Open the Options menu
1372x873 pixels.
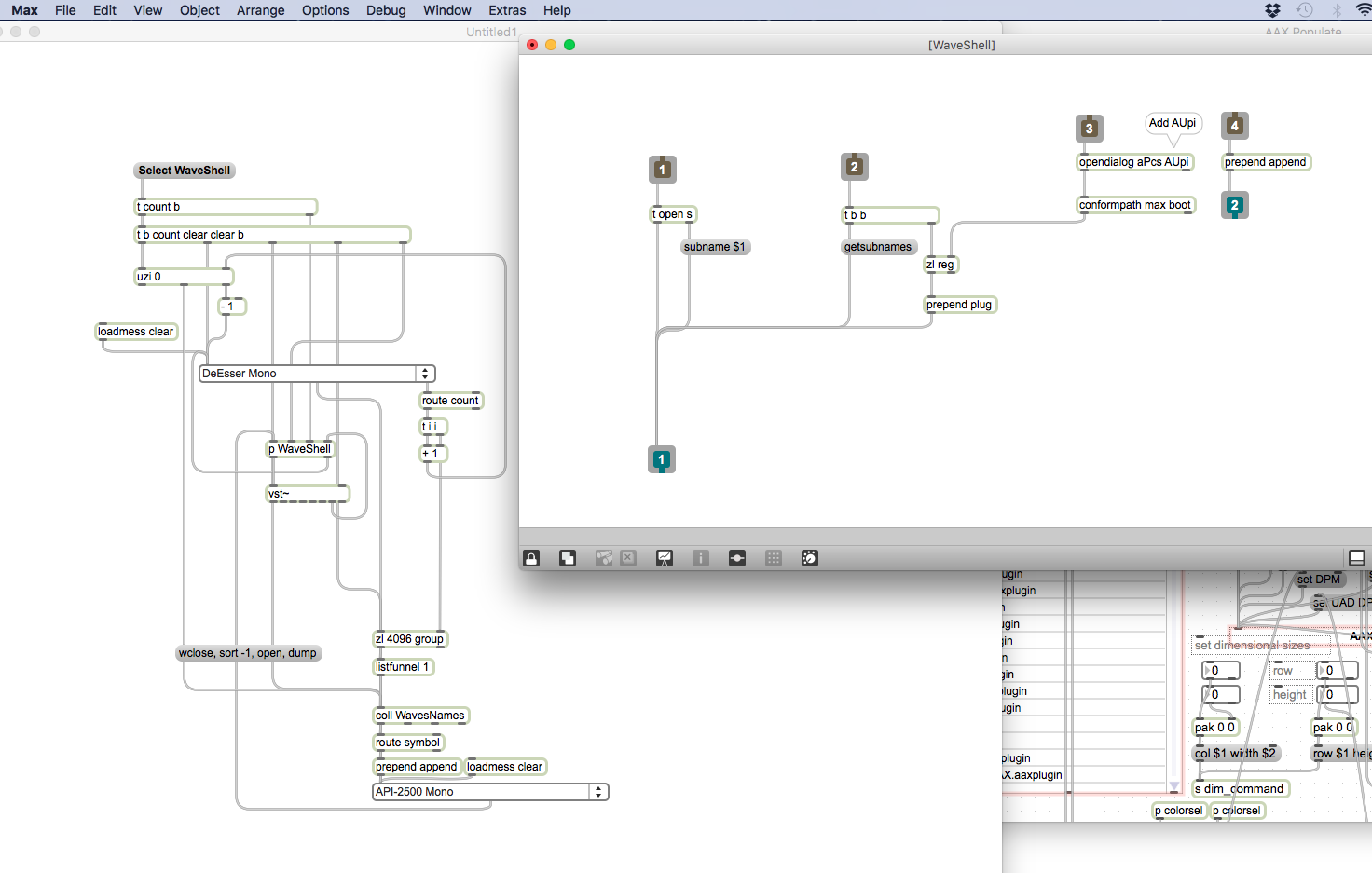click(325, 10)
